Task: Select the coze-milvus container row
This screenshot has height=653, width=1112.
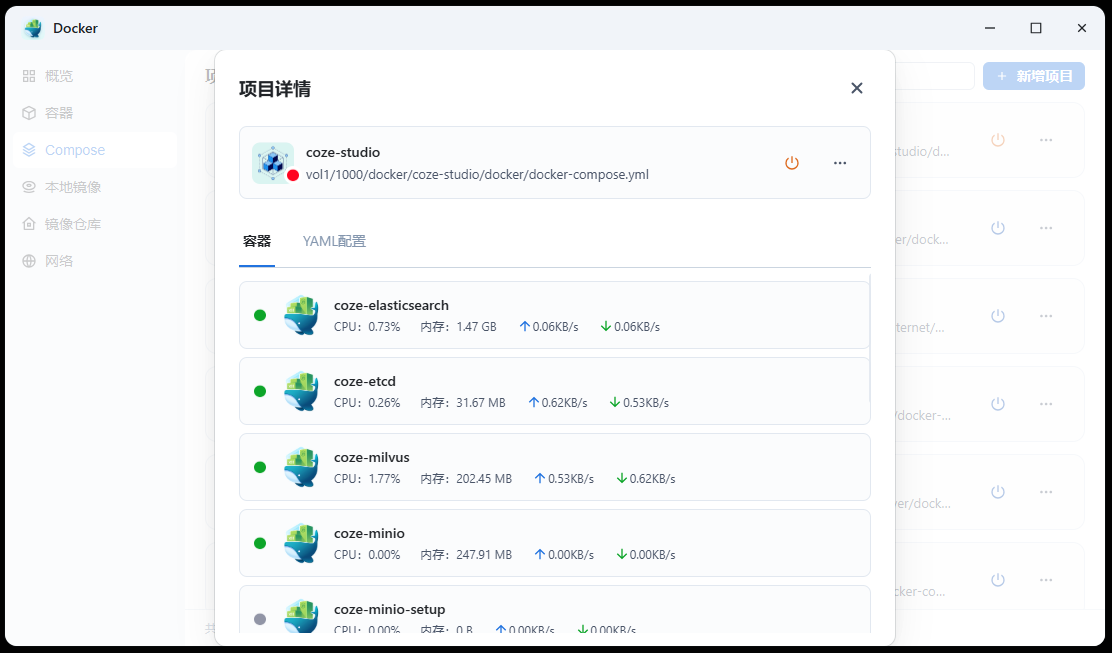Action: click(554, 466)
